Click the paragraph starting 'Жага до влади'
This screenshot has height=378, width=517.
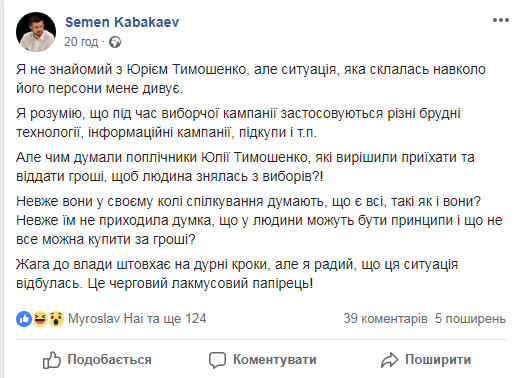237,274
